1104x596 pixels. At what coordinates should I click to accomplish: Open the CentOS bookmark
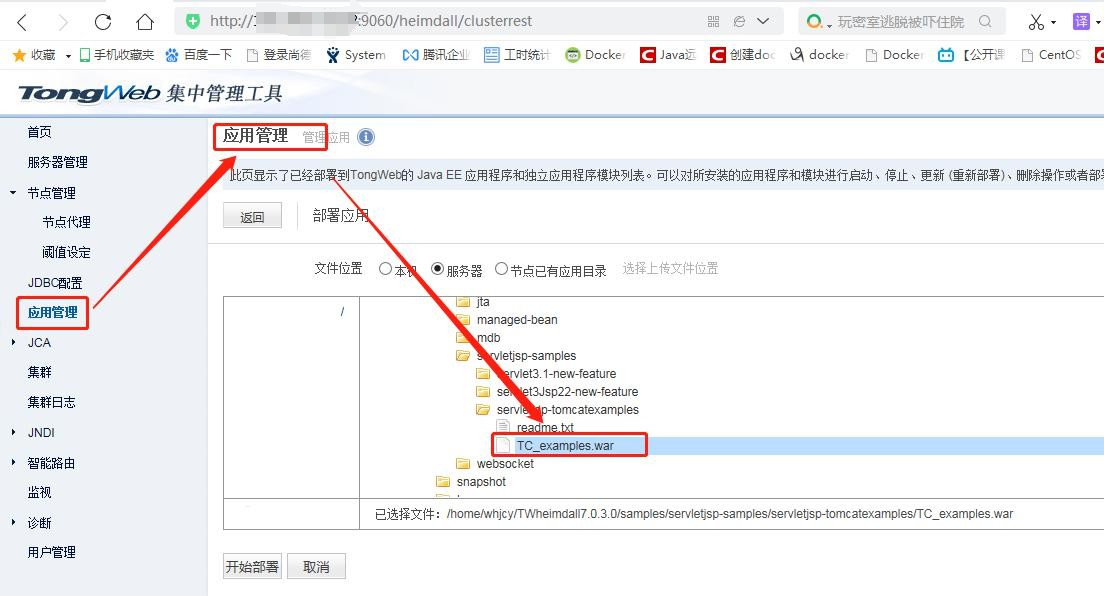tap(1052, 55)
